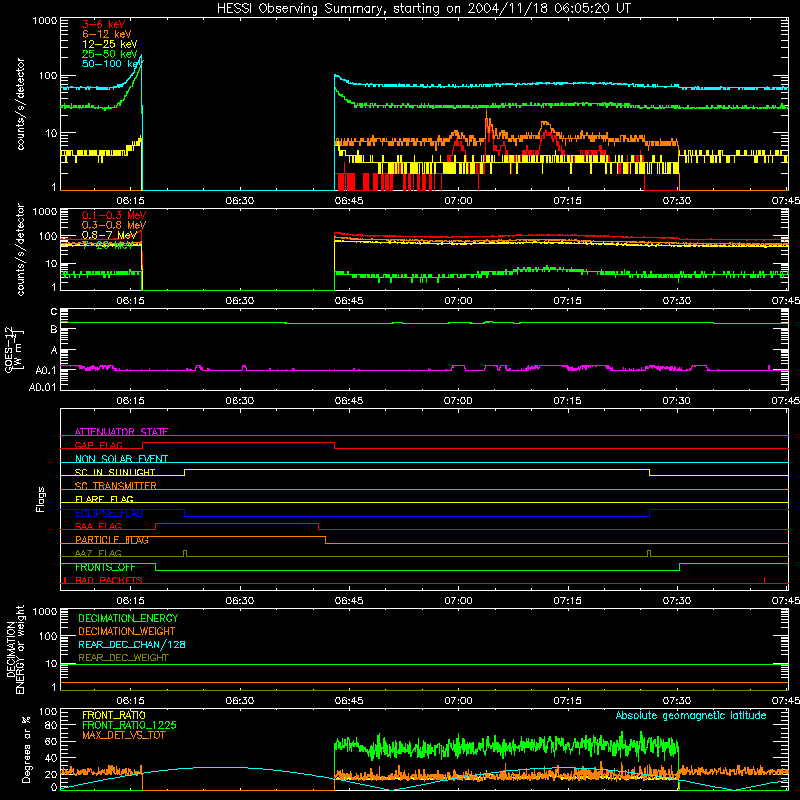The height and width of the screenshot is (800, 800).
Task: Select the orange 6-12 keV legend label
Action: [107, 34]
